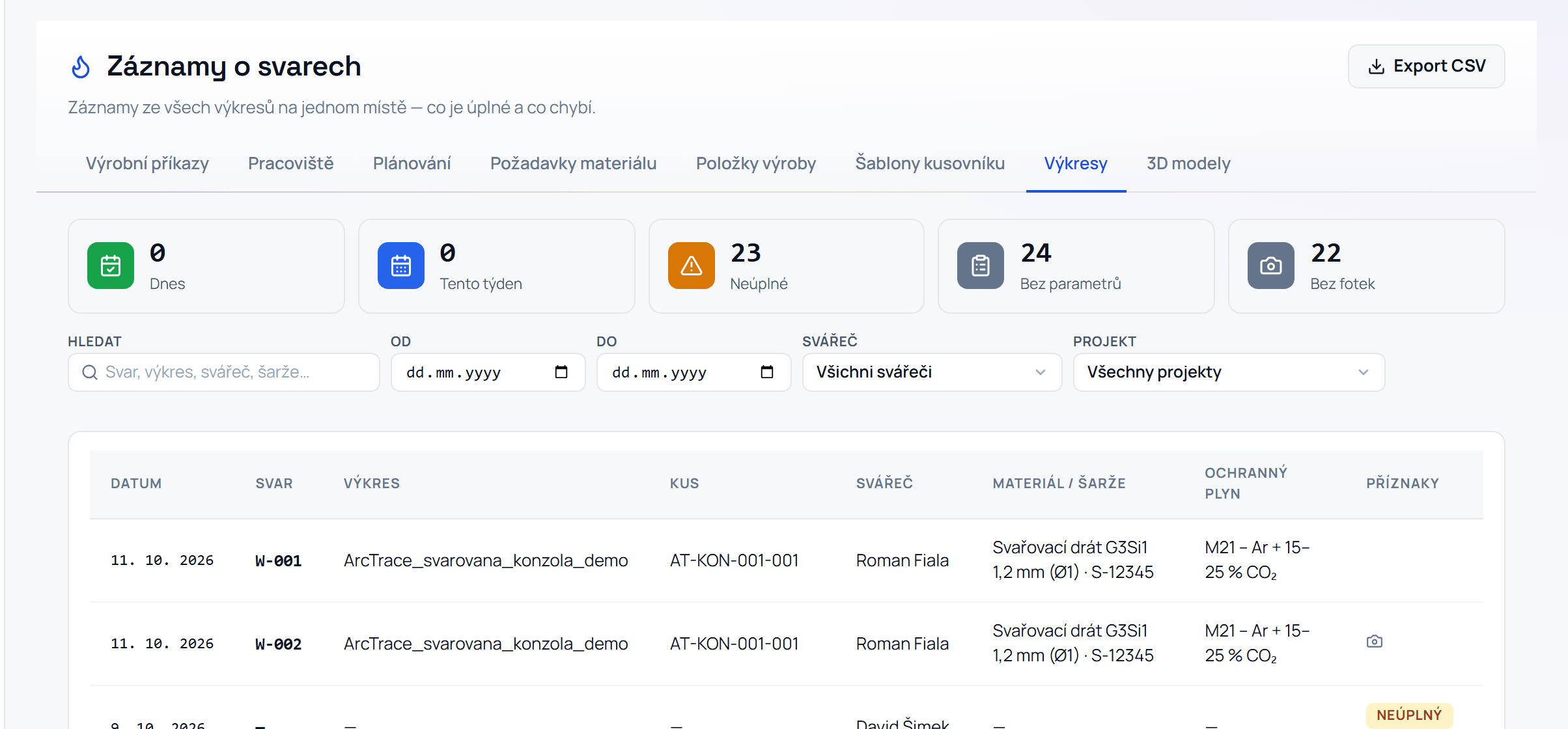Screen dimensions: 1568x729
Task: Click the magnifier icon in search field
Action: (90, 372)
